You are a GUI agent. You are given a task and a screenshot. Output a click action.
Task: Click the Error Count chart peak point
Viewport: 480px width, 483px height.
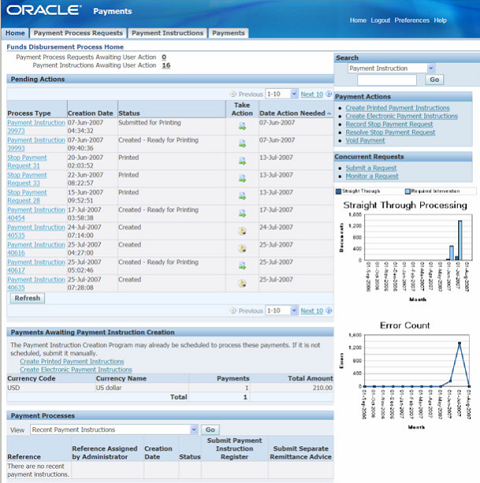coord(459,343)
